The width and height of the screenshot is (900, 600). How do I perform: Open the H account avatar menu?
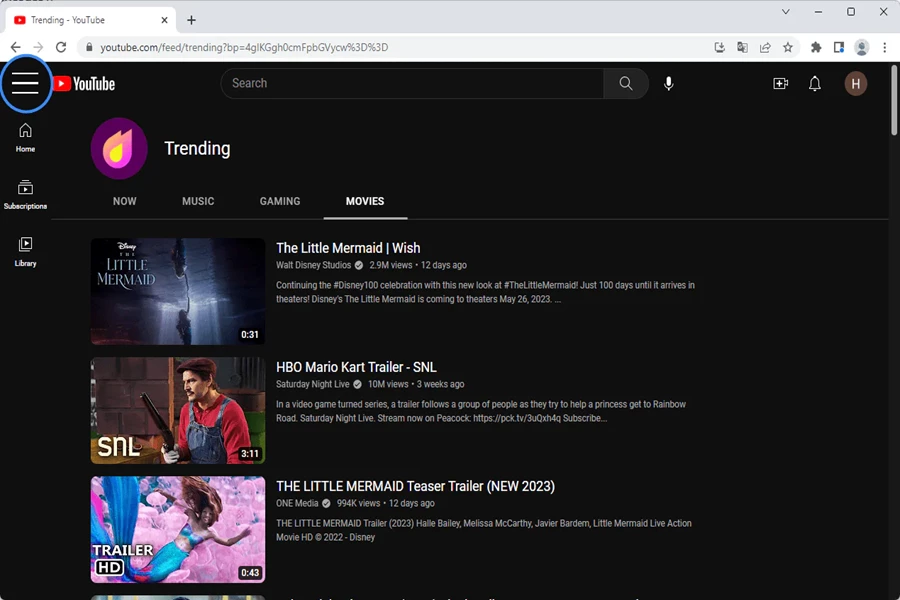pos(855,84)
